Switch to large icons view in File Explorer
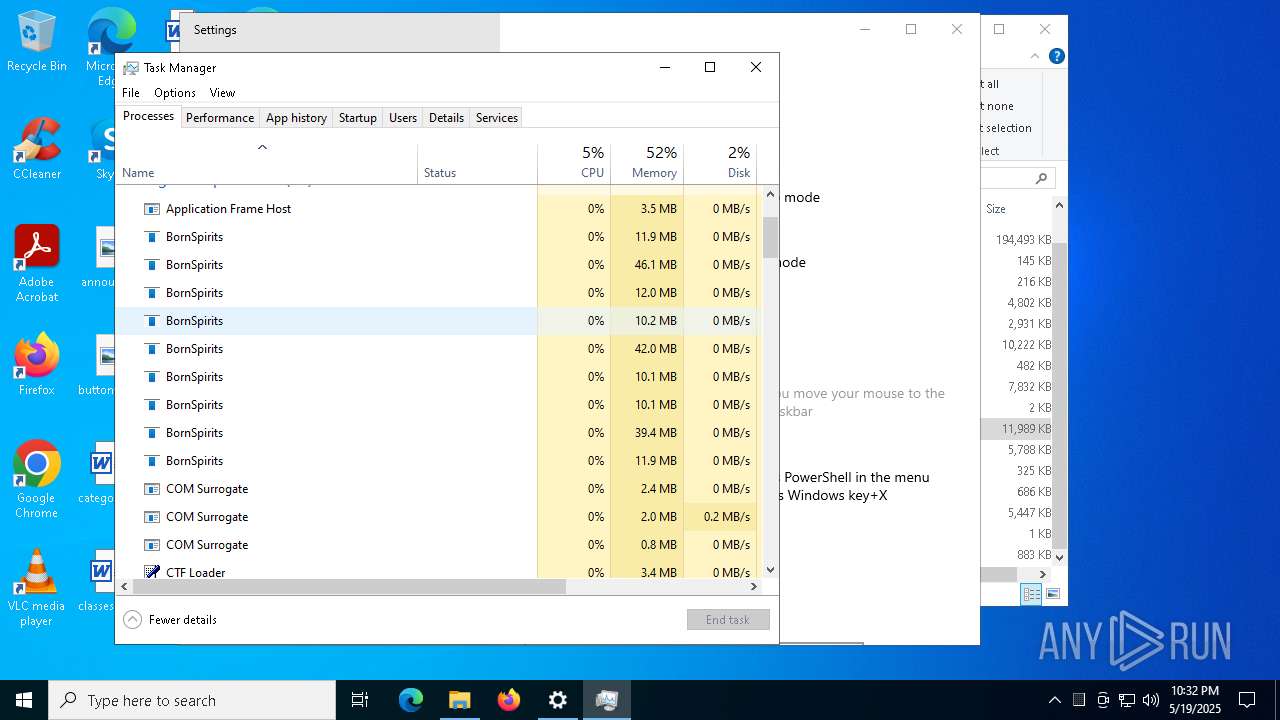 (1052, 594)
